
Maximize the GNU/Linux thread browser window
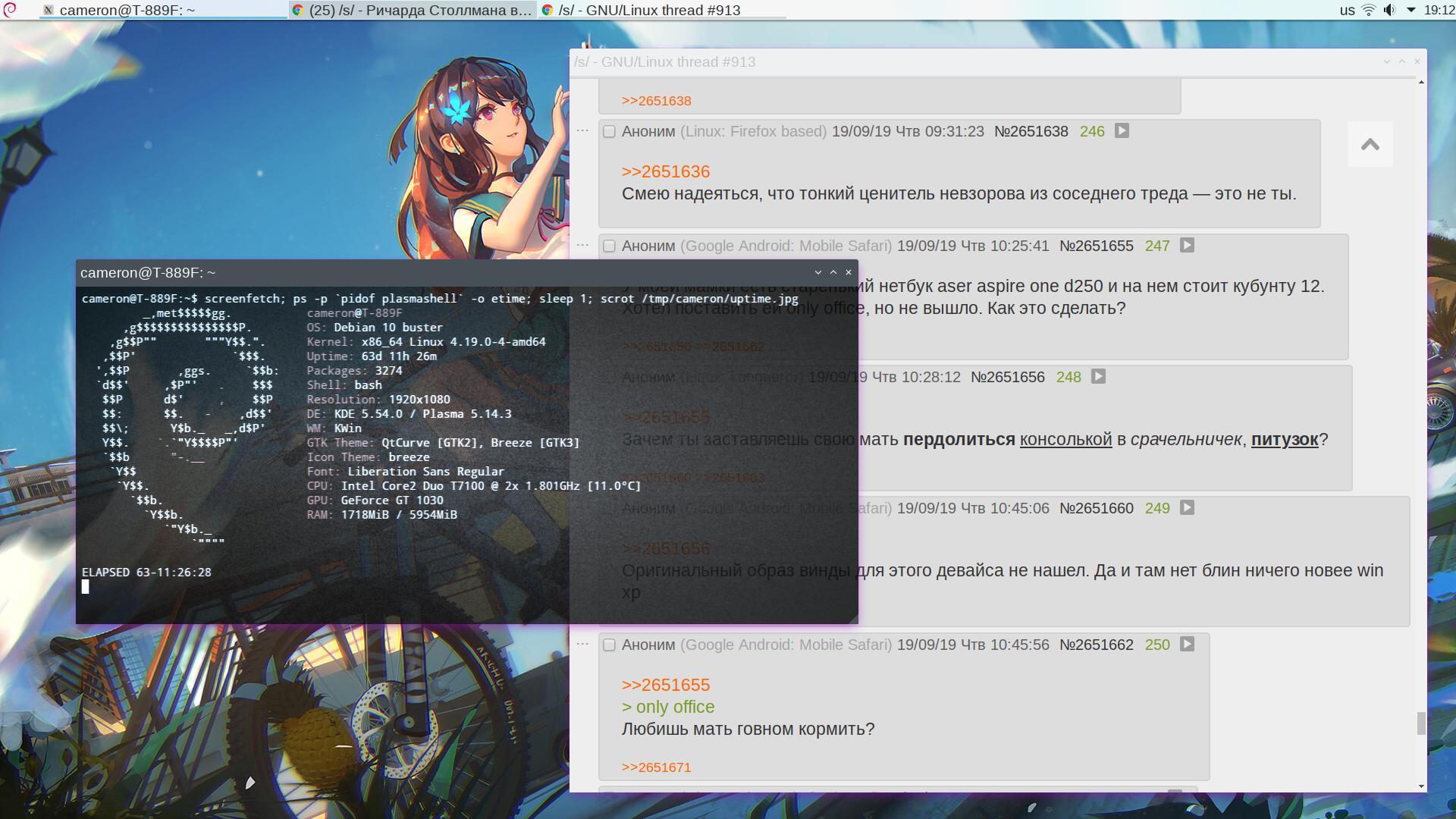tap(1401, 61)
